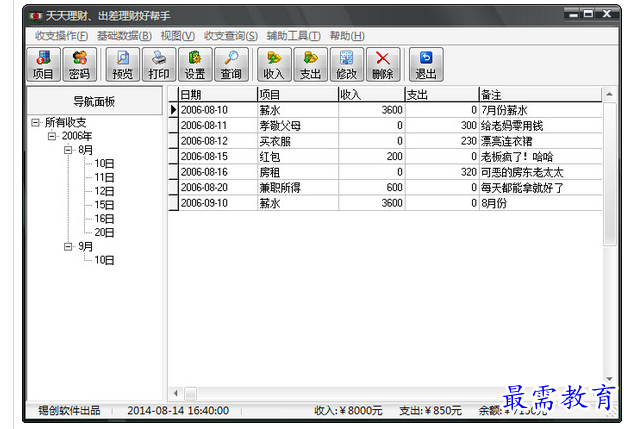Select 12日 in the tree
624x429 pixels.
coord(104,191)
